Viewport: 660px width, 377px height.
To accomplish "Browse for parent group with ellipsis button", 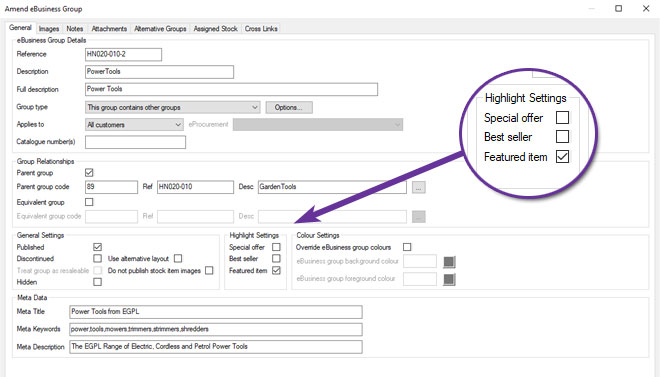I will [x=418, y=187].
